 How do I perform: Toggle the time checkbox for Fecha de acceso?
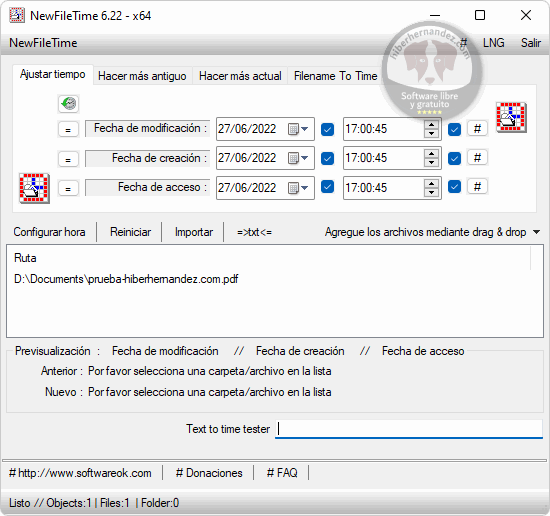454,187
